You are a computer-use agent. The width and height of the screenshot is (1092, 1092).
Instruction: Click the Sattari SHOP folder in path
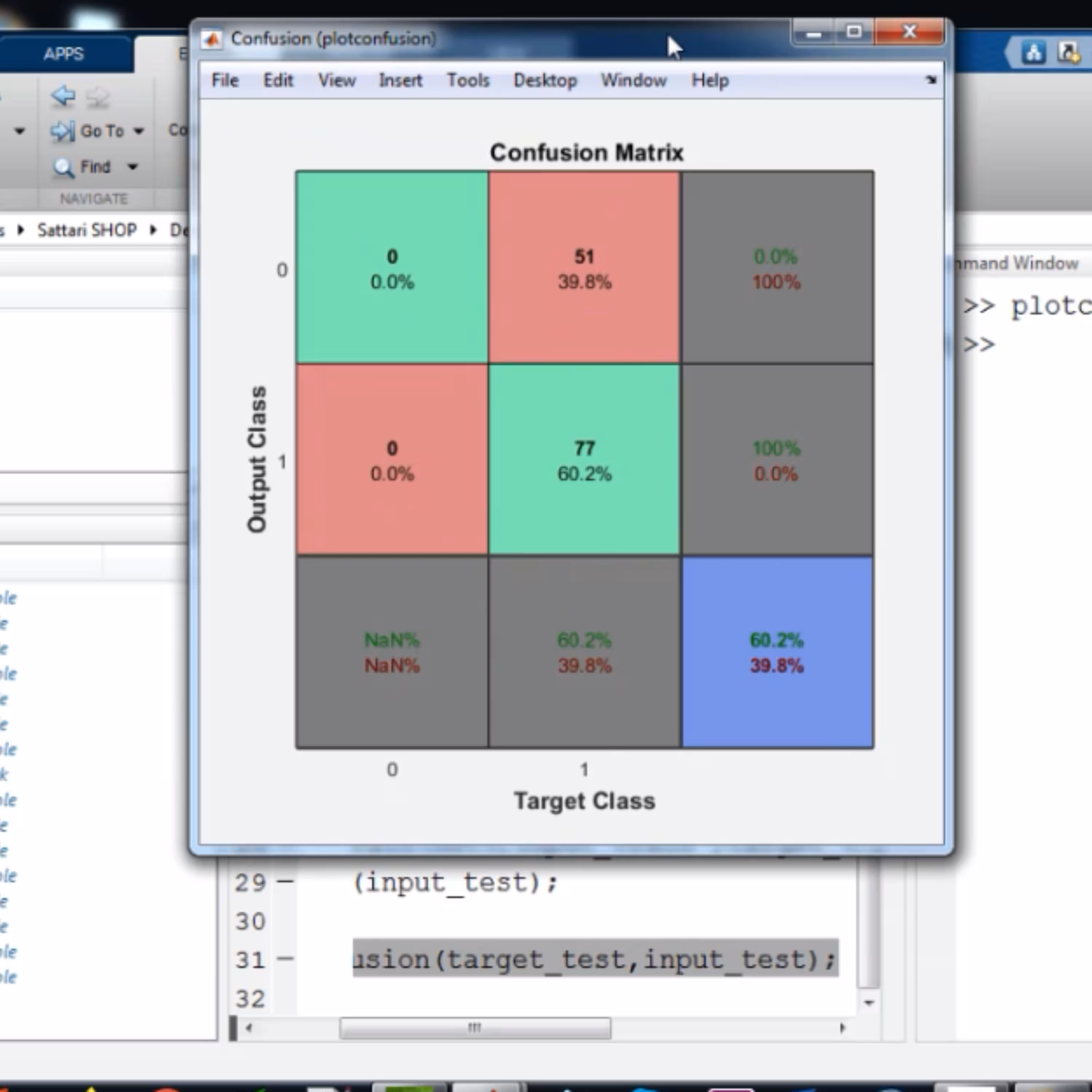[x=87, y=230]
